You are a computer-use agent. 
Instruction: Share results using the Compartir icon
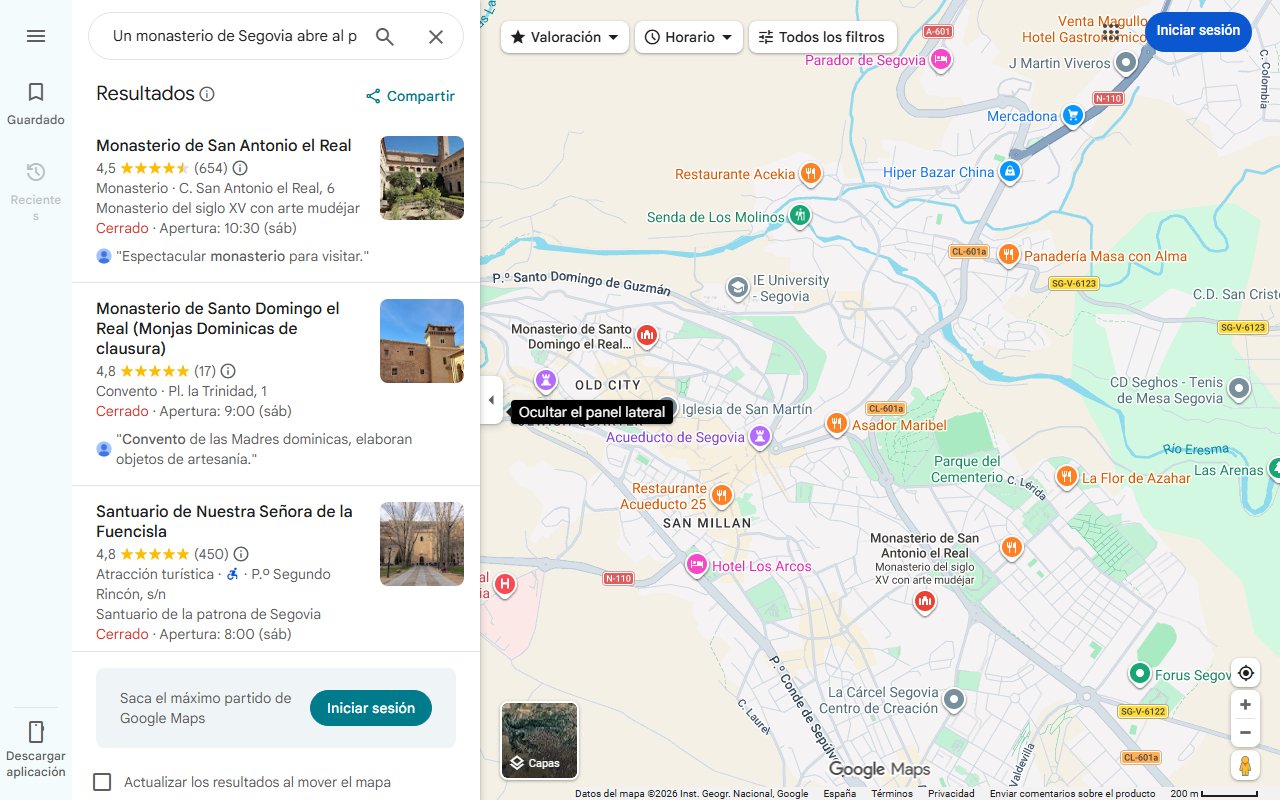(374, 96)
